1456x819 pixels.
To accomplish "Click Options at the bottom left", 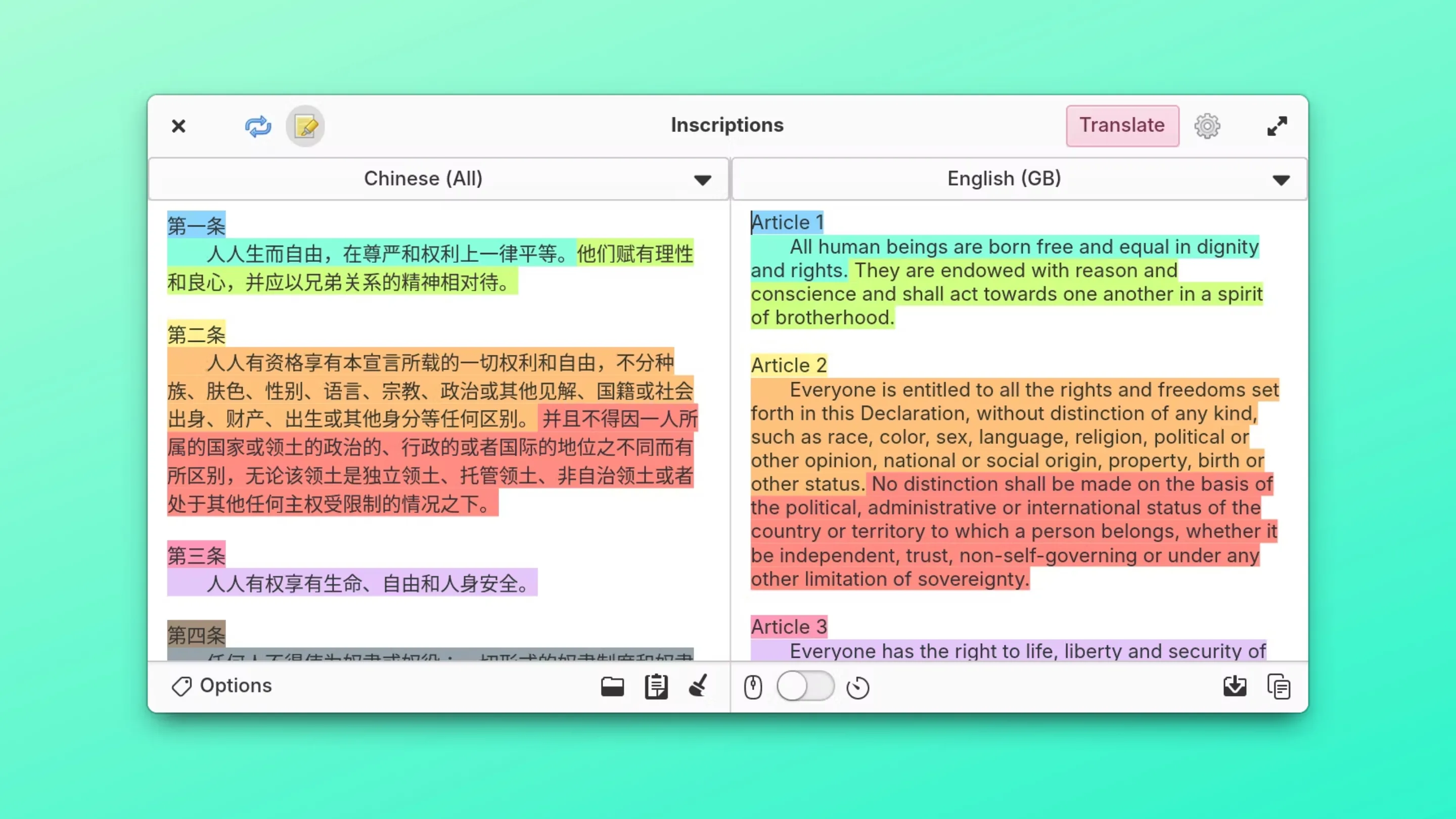I will [221, 686].
